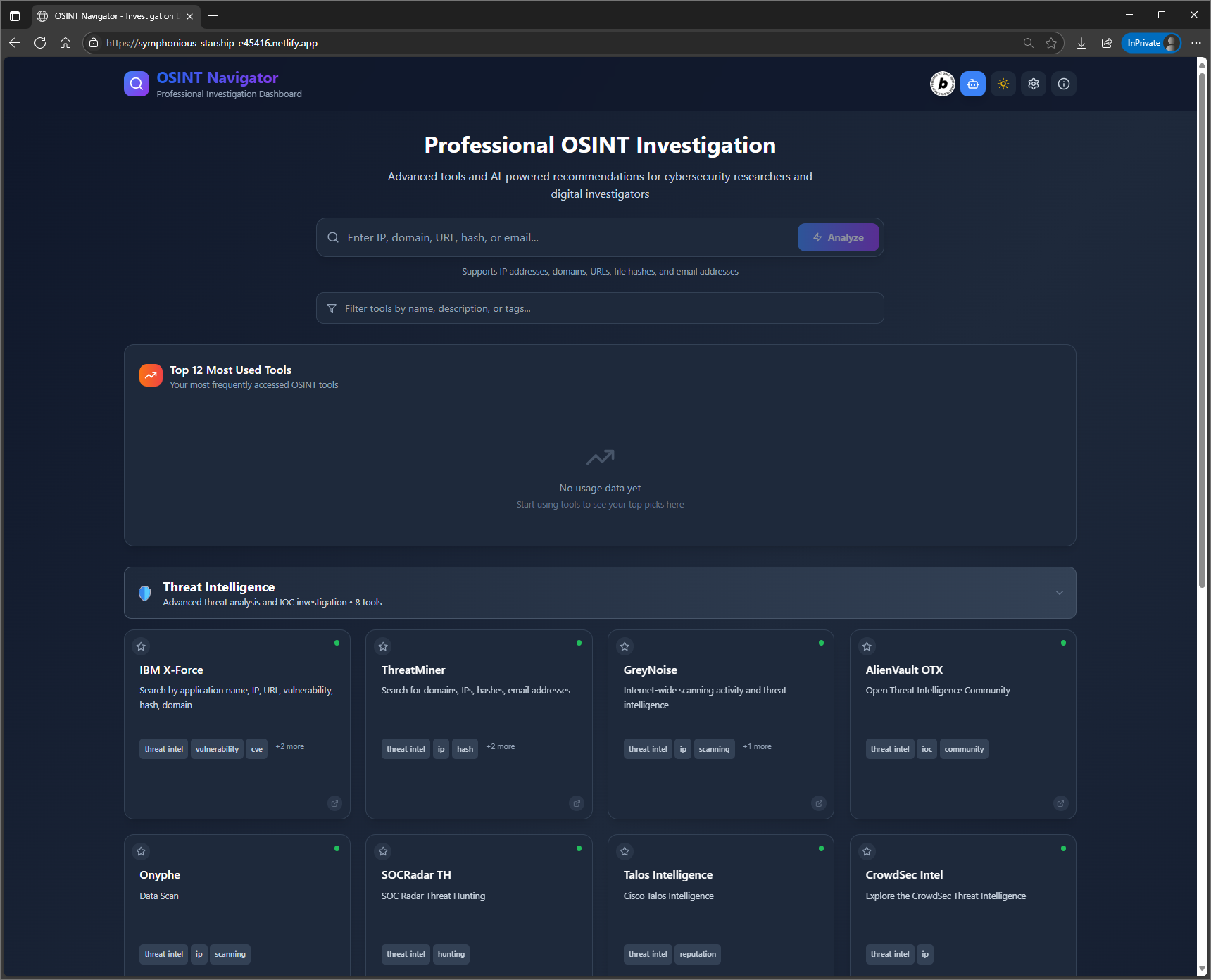Show GreyNoise '+1 more' tags

point(757,746)
